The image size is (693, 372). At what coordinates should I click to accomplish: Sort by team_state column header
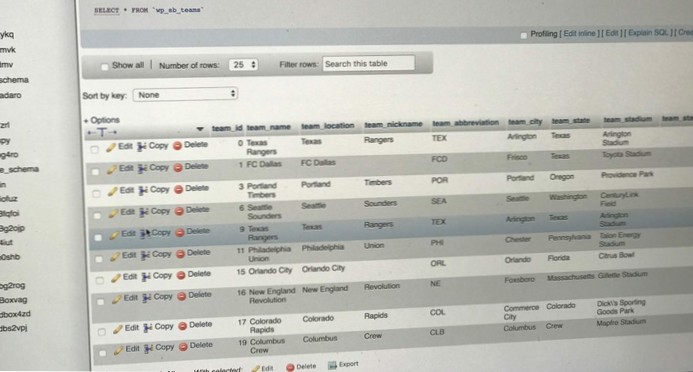tap(571, 121)
